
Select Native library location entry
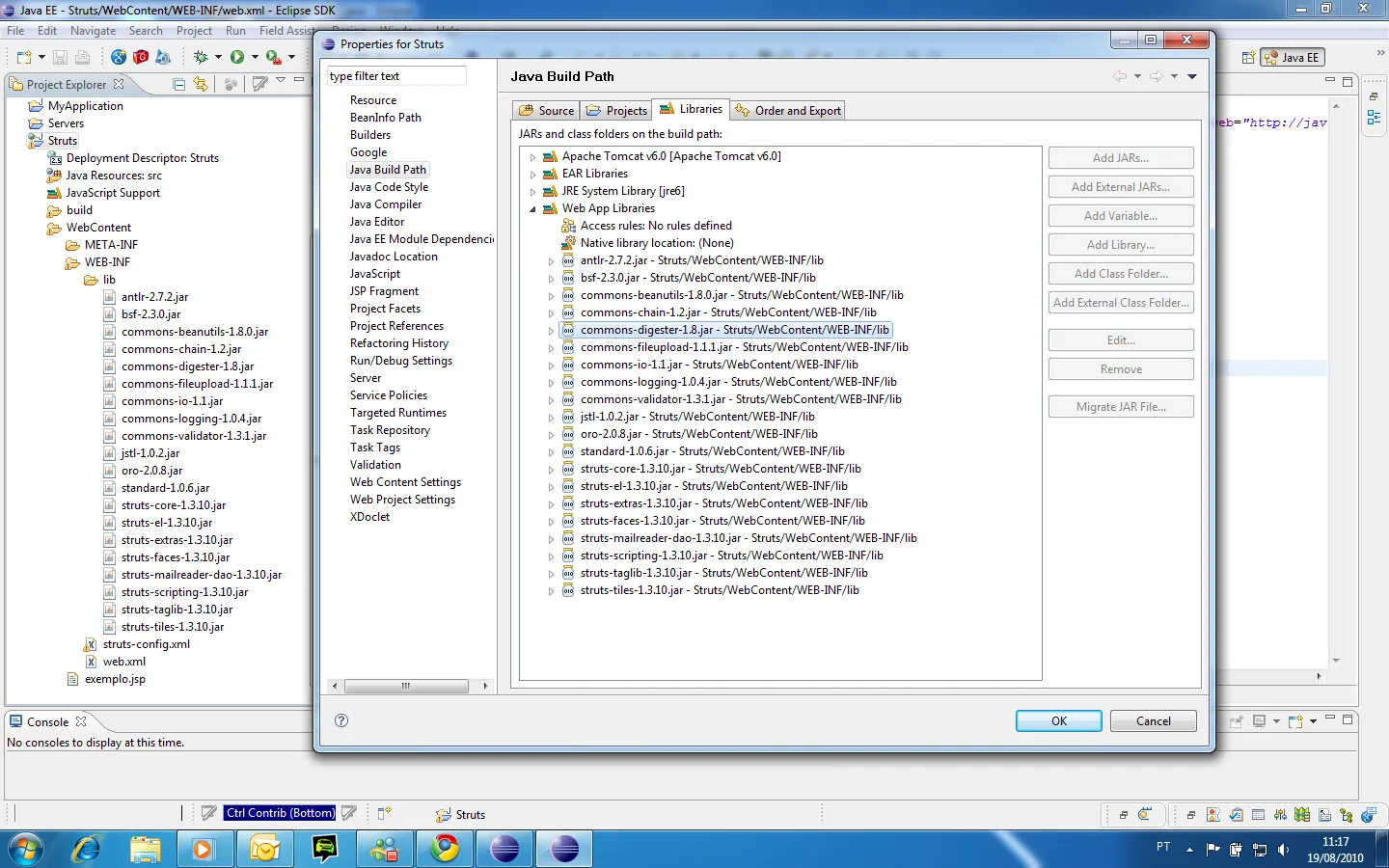click(657, 243)
